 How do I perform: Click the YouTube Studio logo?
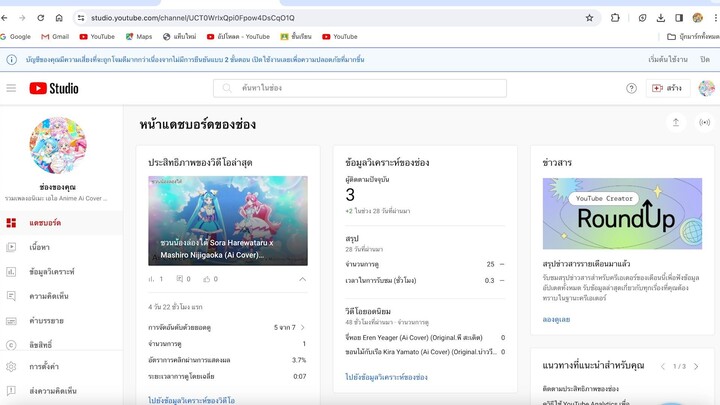point(54,88)
